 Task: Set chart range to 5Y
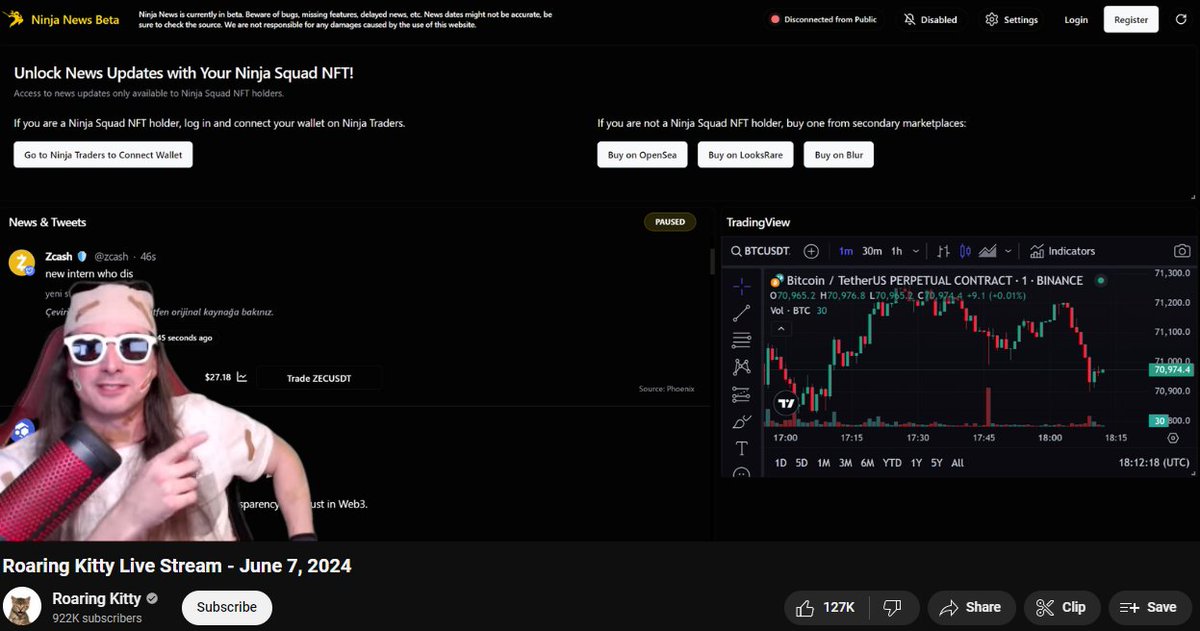(x=936, y=463)
